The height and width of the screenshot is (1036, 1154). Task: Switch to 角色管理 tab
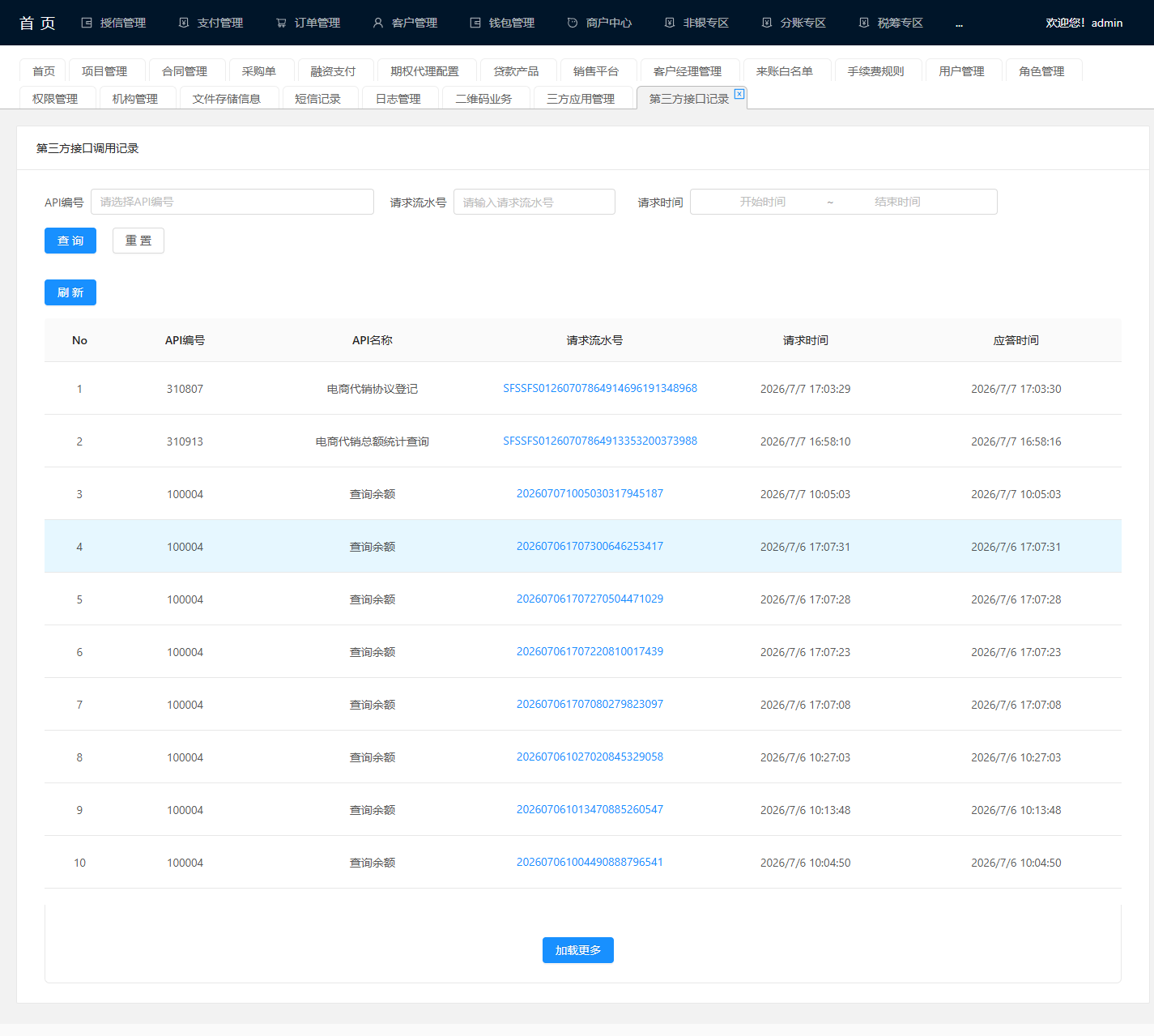tap(1042, 71)
